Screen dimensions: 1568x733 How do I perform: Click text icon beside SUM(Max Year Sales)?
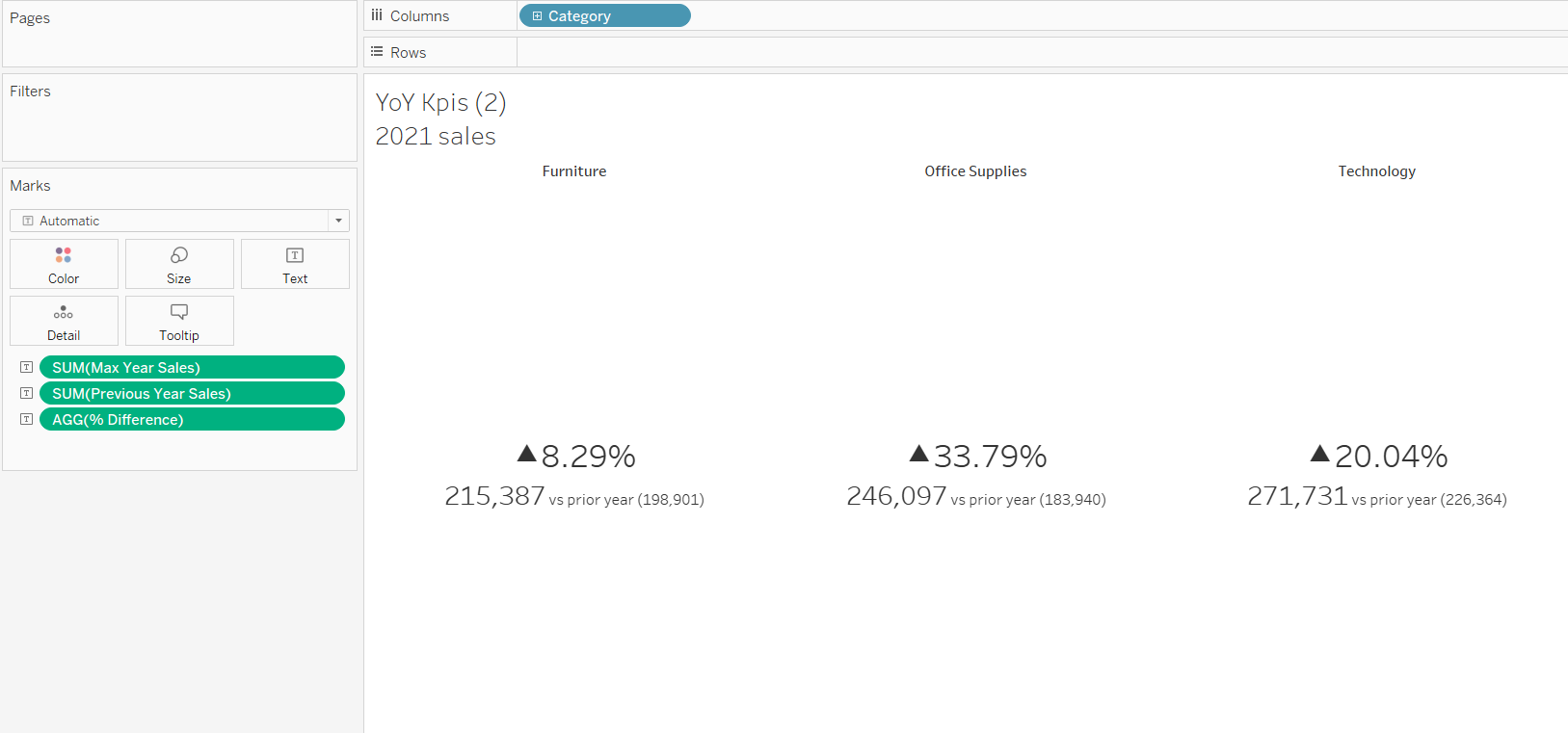(27, 367)
